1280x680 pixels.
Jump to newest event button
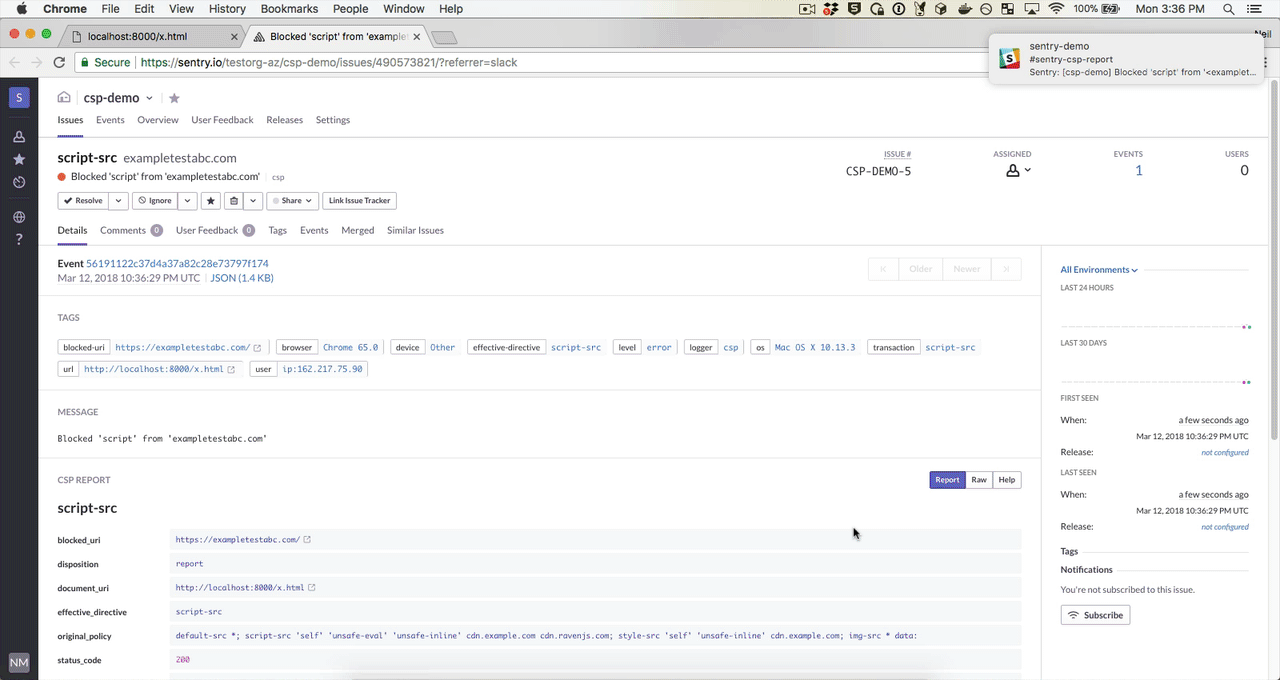1006,269
